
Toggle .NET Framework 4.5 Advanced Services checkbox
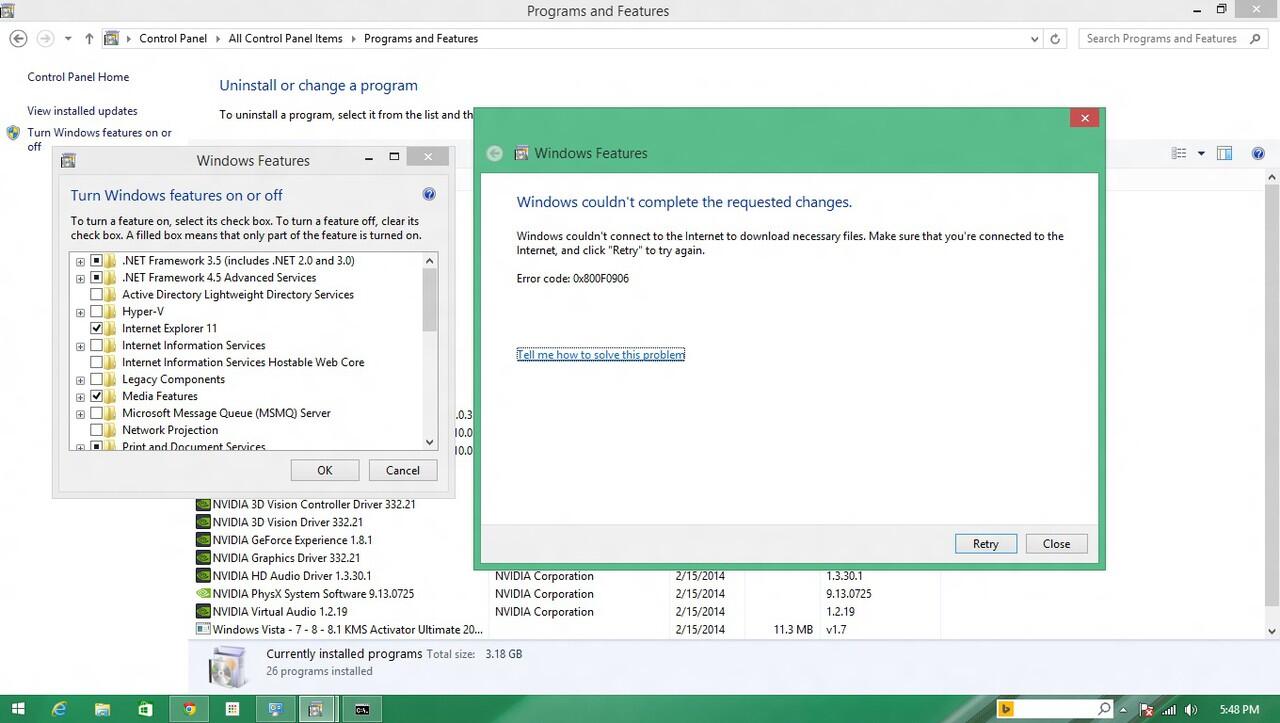point(97,278)
